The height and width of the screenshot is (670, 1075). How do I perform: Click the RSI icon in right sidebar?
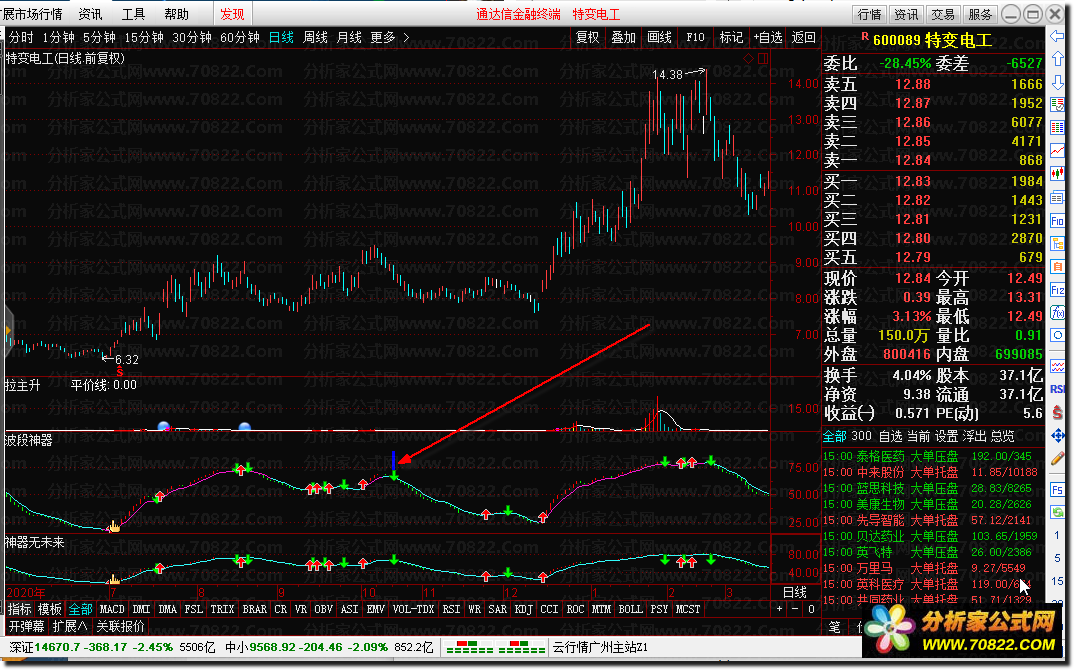click(1056, 389)
